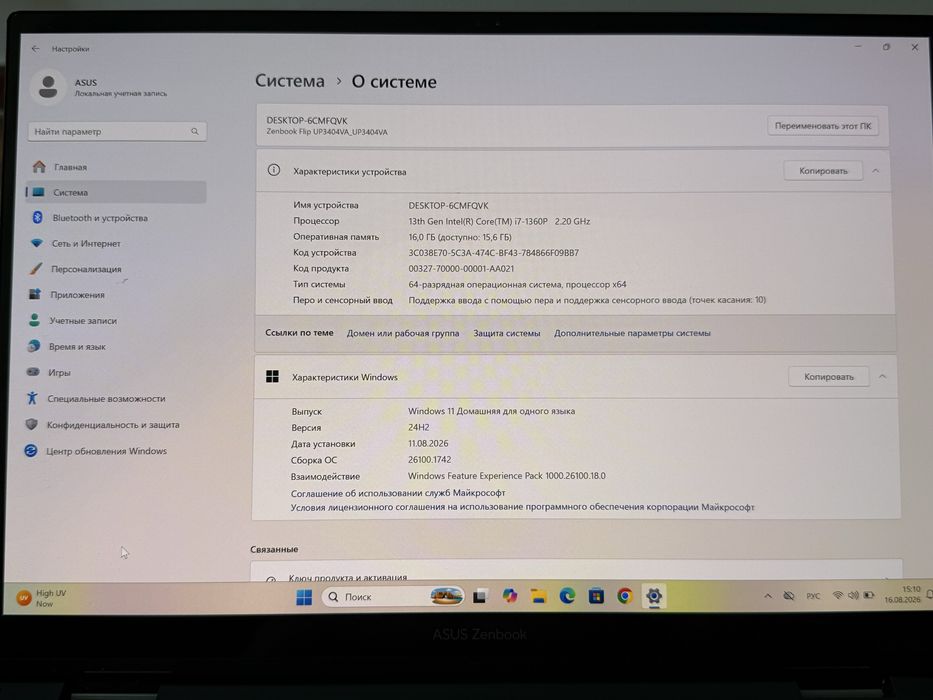This screenshot has width=933, height=700.
Task: Open Условия лицензионного соглашения link
Action: pos(522,508)
